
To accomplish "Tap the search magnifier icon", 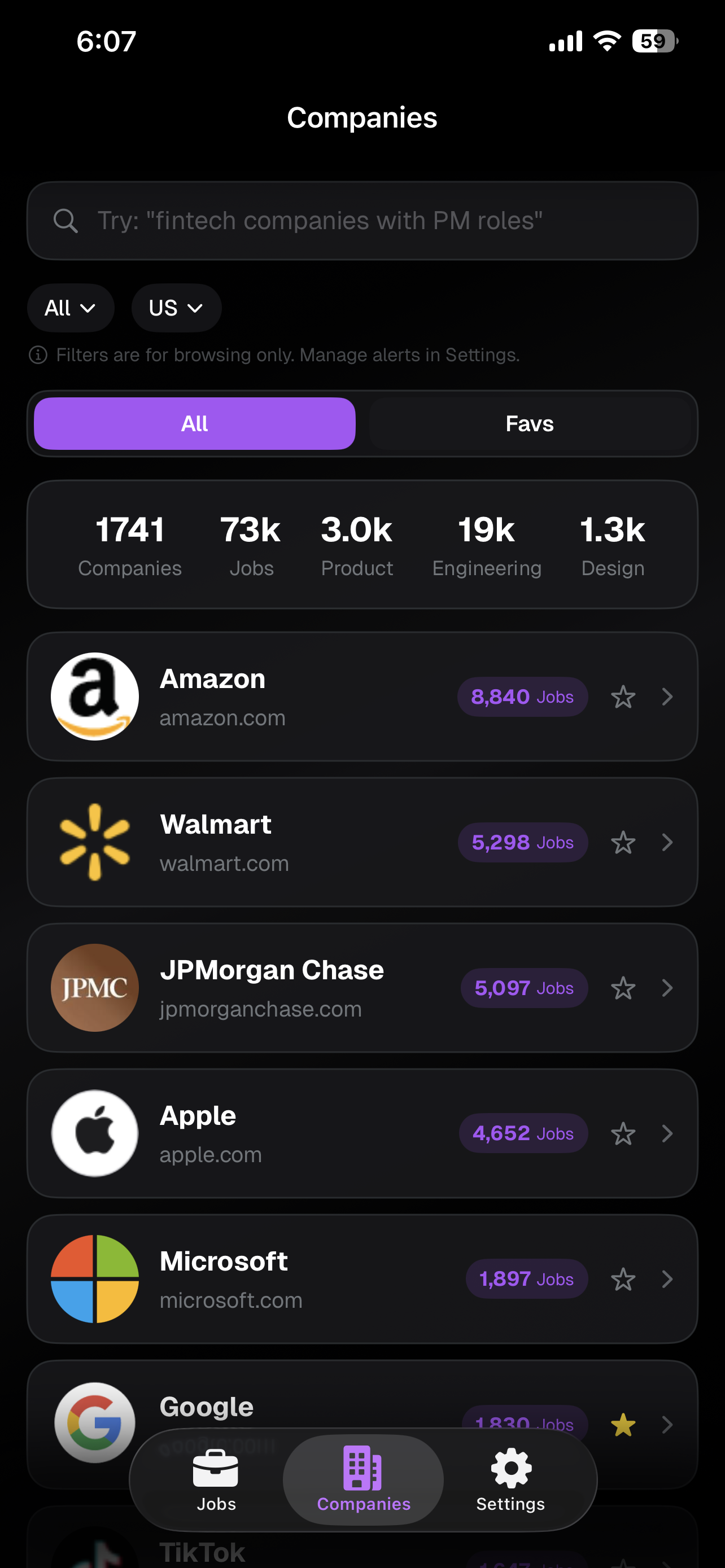I will (x=65, y=221).
